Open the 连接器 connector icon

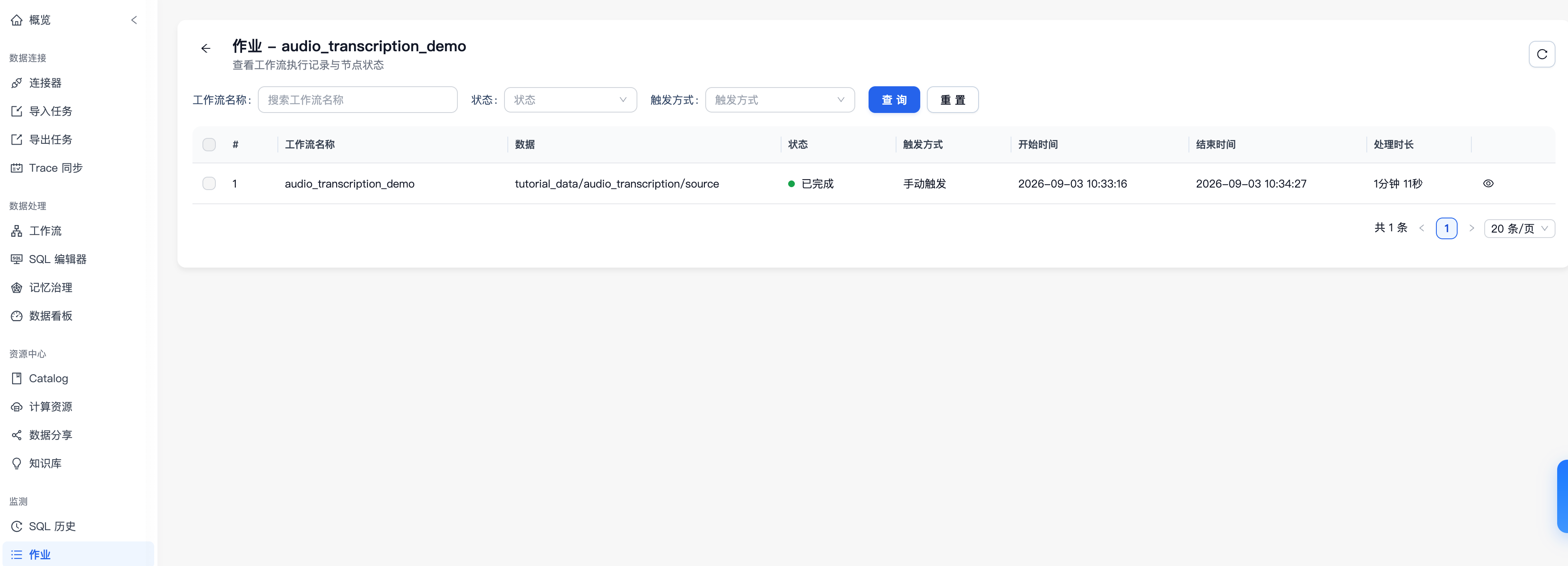[16, 83]
